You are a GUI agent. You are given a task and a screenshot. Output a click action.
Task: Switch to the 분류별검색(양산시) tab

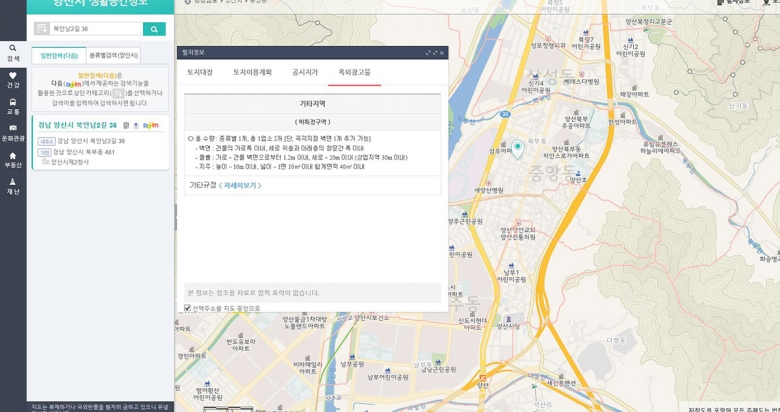(113, 56)
